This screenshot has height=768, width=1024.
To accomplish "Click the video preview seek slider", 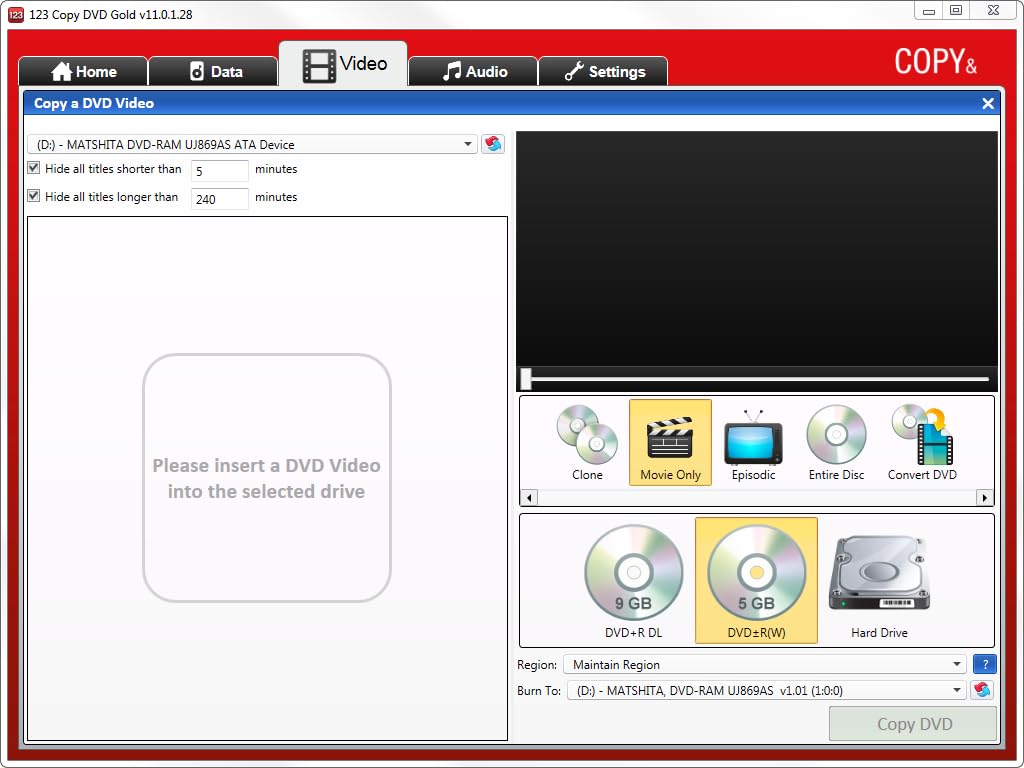I will tap(758, 379).
